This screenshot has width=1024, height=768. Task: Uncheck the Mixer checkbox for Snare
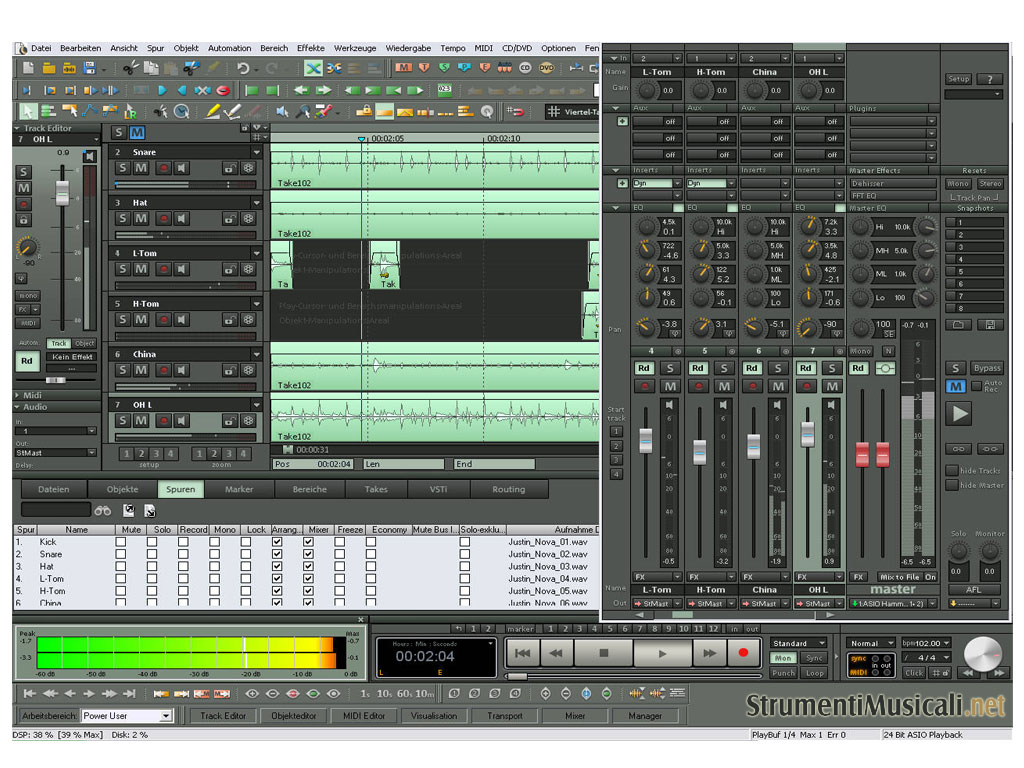308,554
